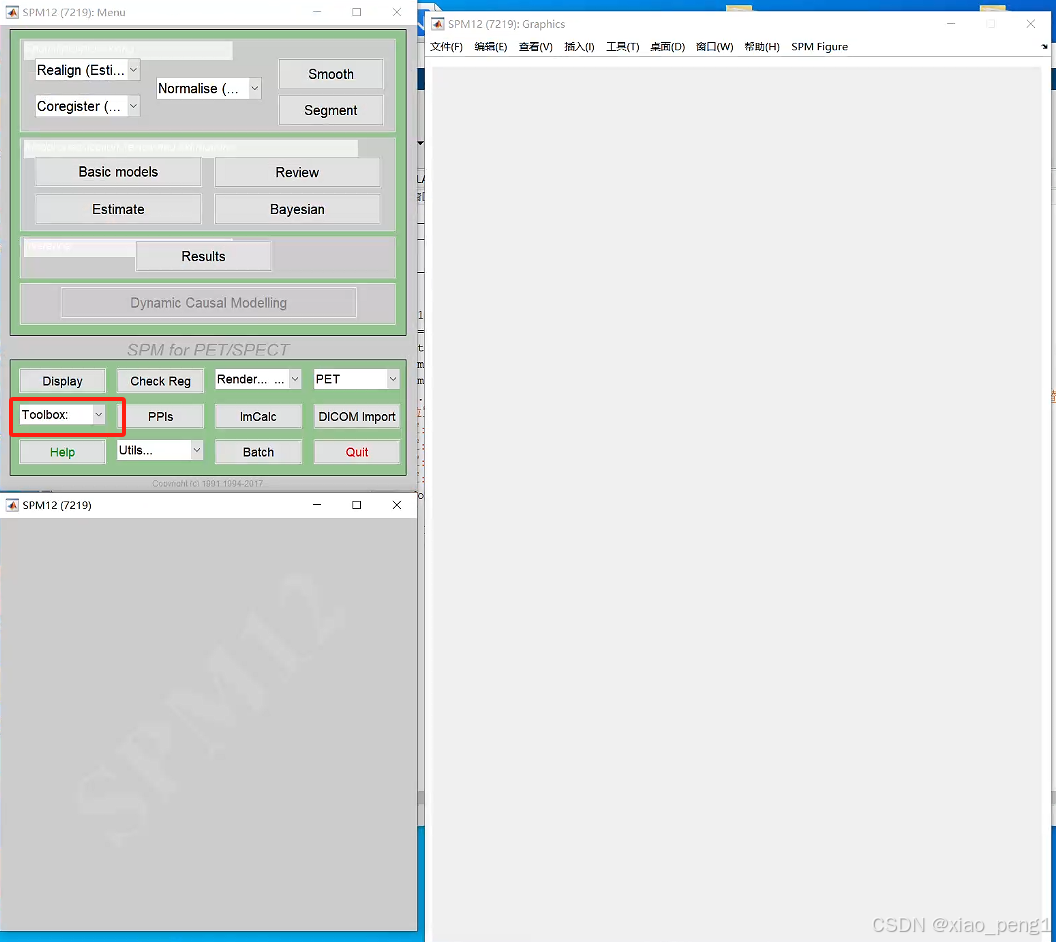Open the Normalise dropdown
This screenshot has height=942, width=1056.
coord(208,88)
